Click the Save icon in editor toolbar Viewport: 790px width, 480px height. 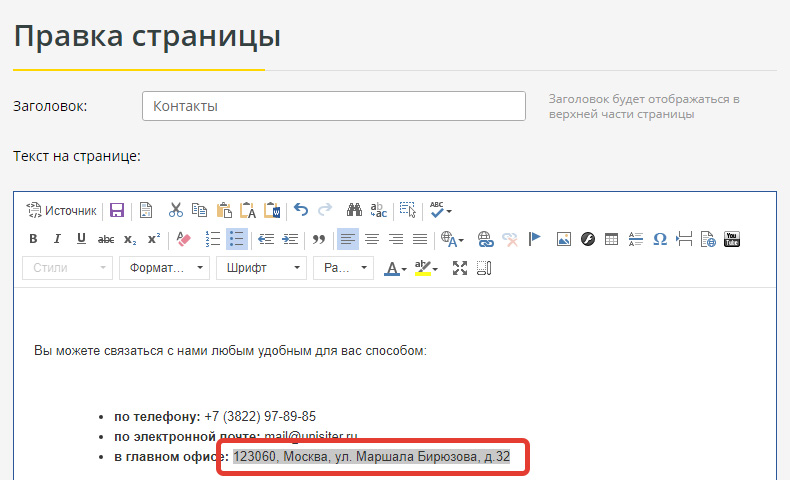coord(117,211)
